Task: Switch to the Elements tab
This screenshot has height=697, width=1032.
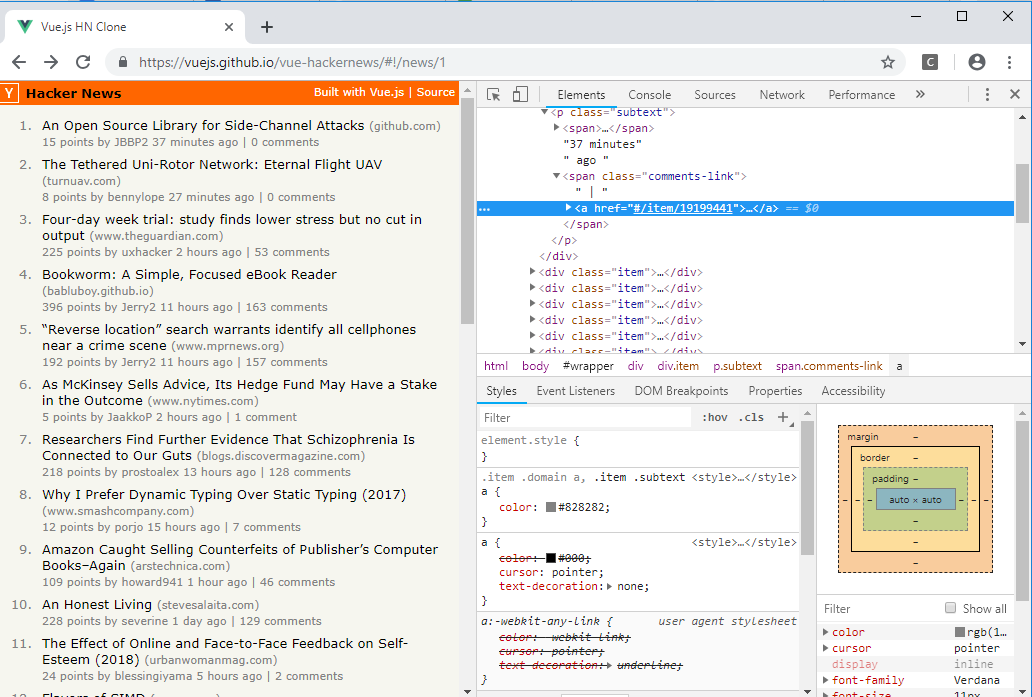Action: point(581,95)
